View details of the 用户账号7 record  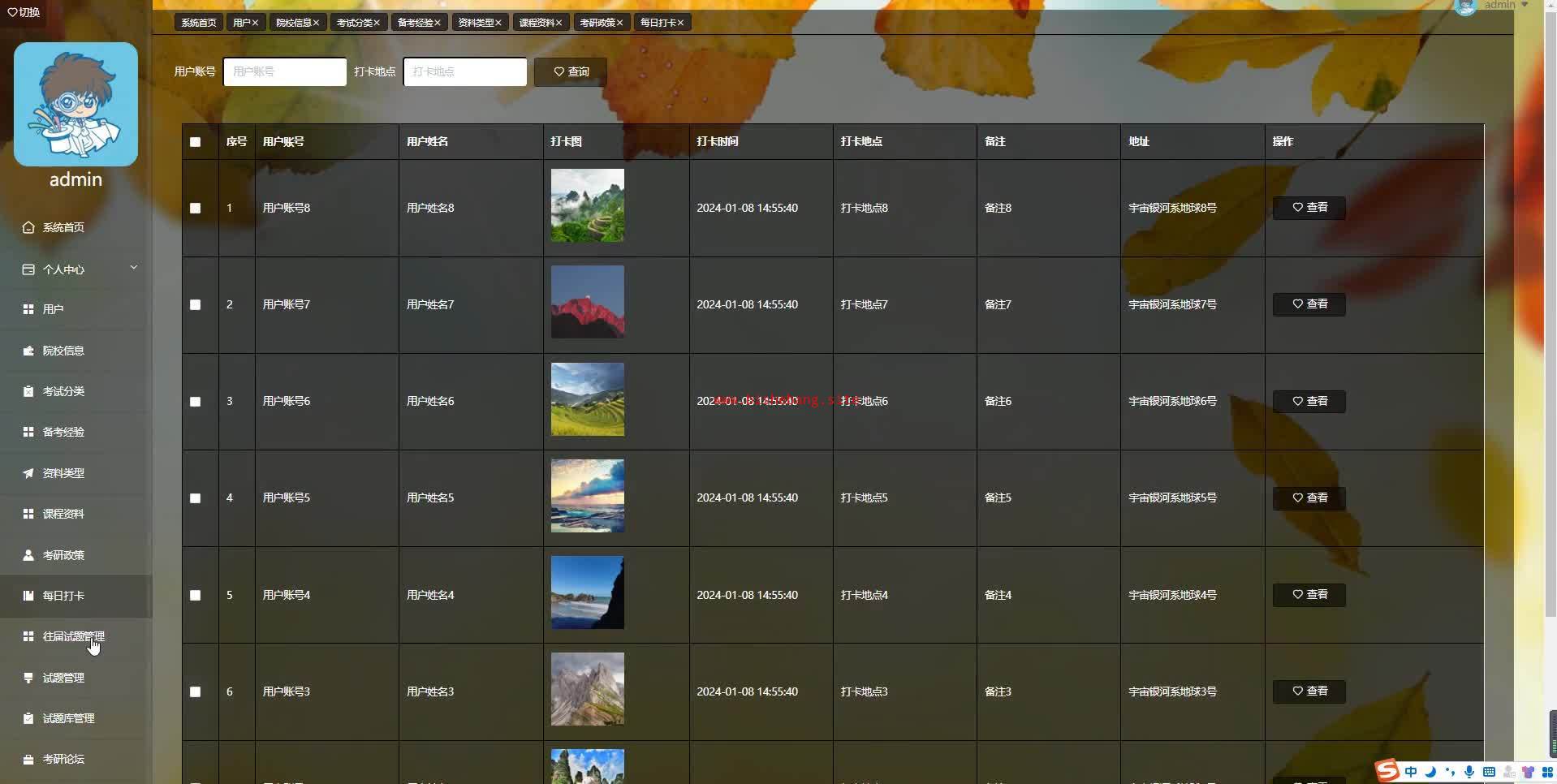point(1309,304)
